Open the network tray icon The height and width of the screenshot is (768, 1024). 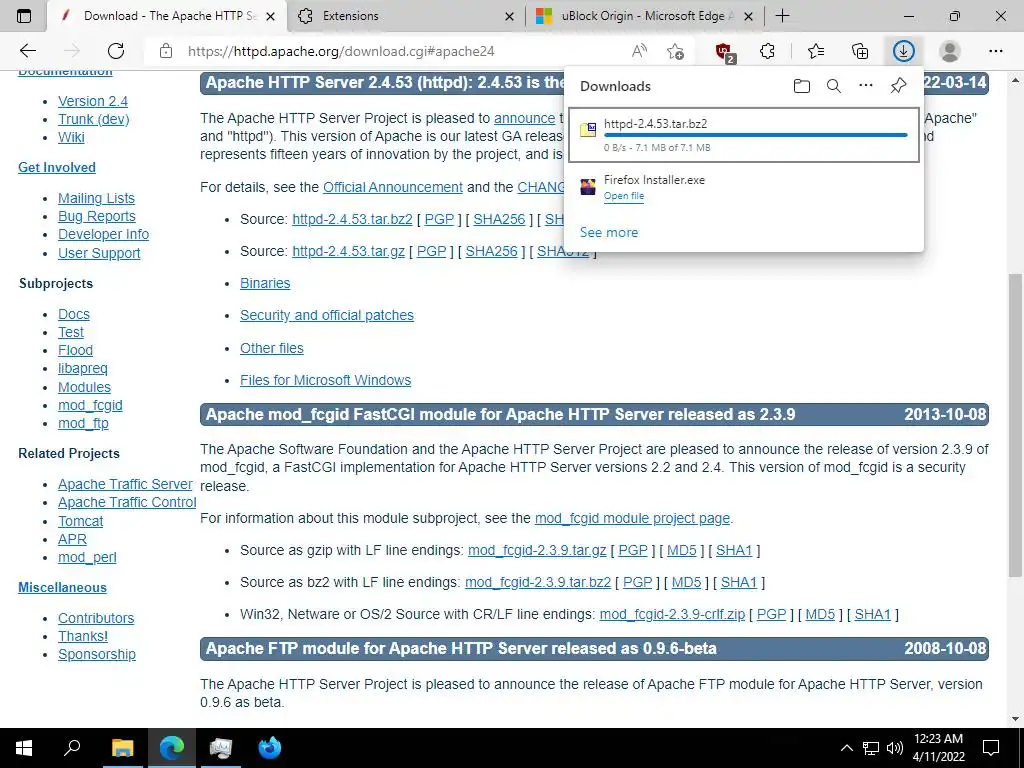click(x=871, y=748)
